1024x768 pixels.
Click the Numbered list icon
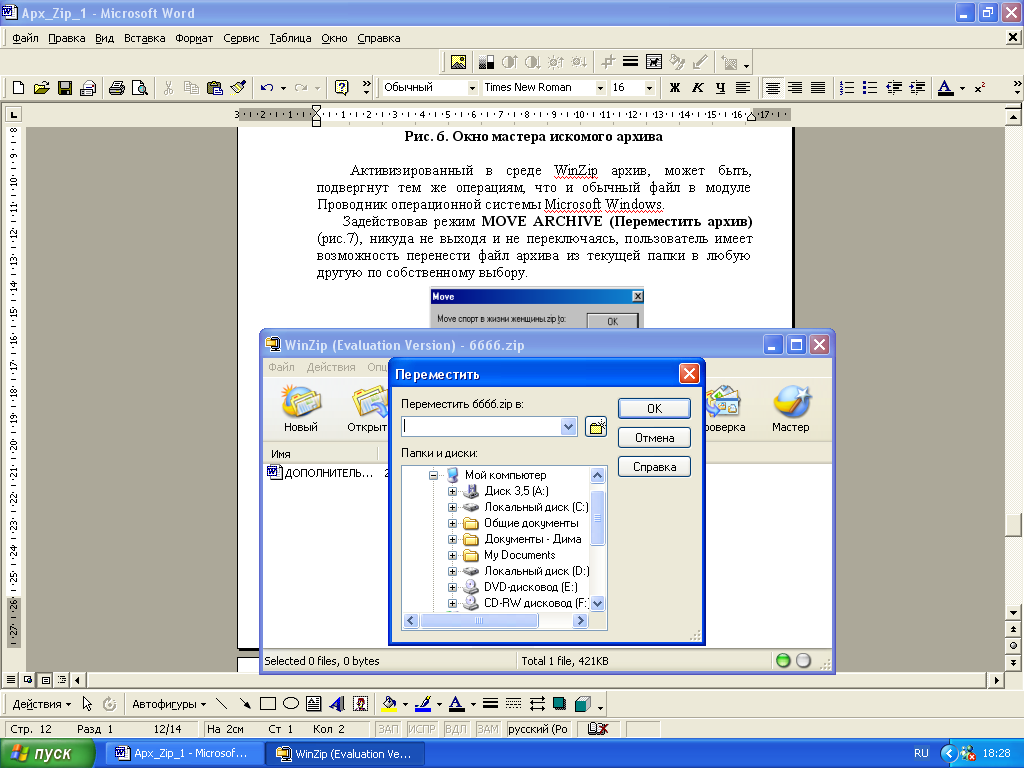(x=846, y=88)
